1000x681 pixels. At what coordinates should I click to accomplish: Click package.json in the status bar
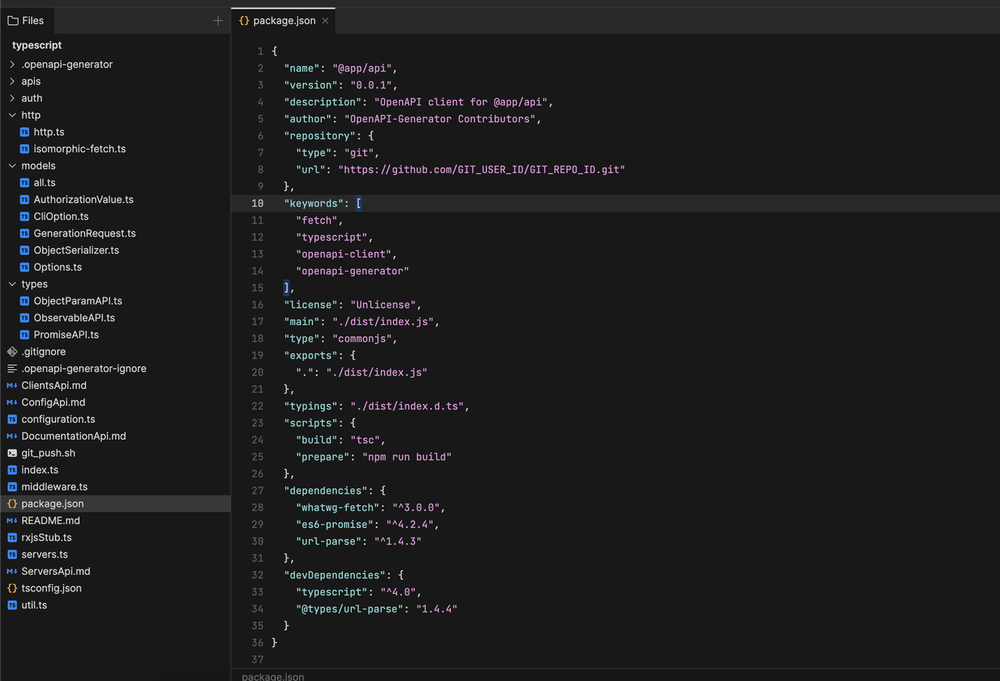click(271, 676)
